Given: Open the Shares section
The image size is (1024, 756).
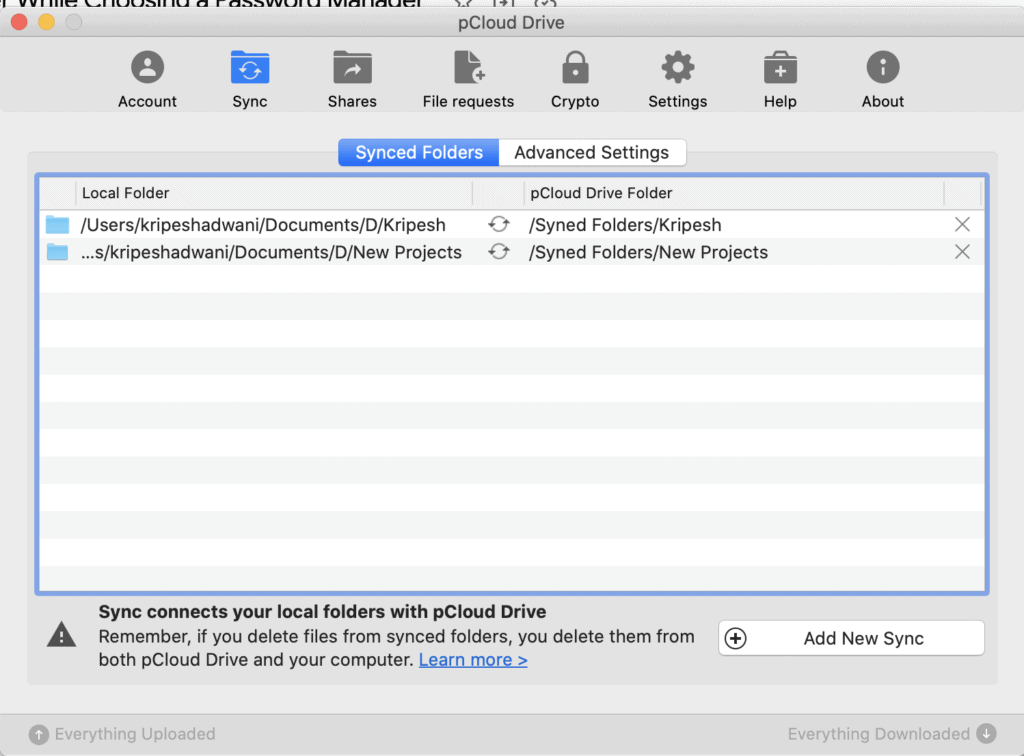Looking at the screenshot, I should click(352, 79).
